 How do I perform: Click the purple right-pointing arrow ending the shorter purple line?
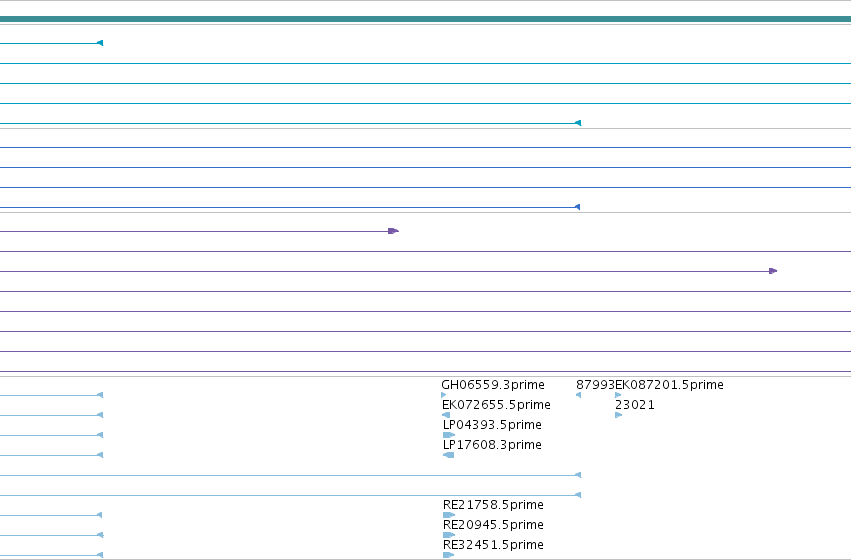tap(393, 231)
